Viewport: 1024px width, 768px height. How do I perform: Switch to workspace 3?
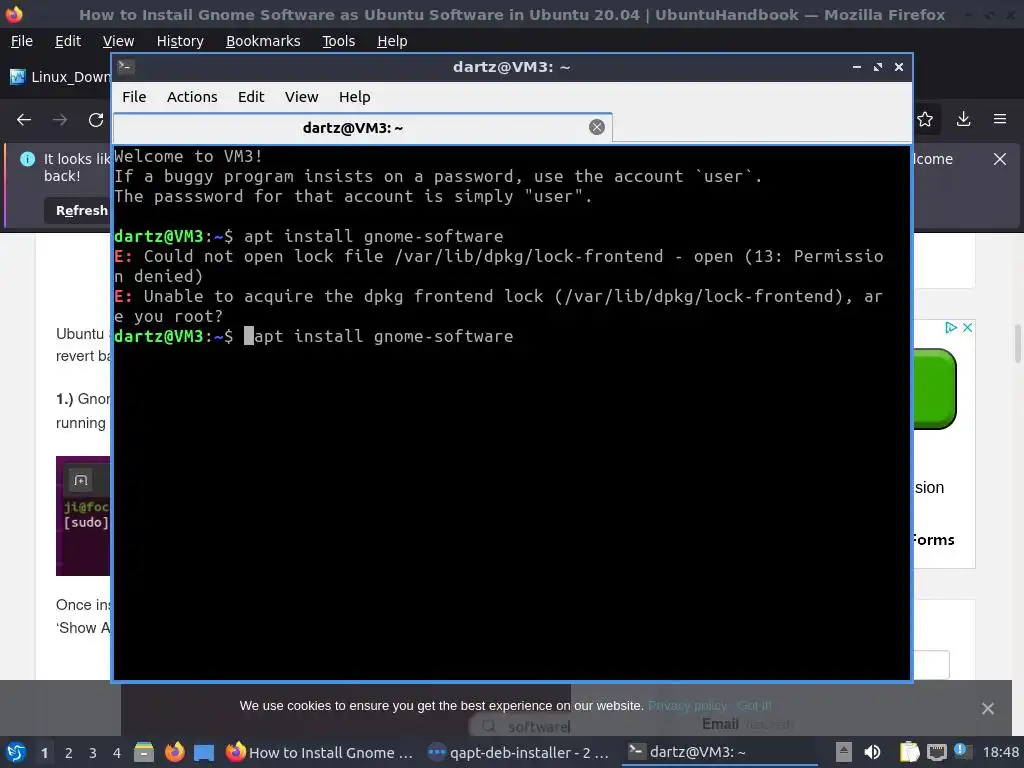tap(93, 753)
